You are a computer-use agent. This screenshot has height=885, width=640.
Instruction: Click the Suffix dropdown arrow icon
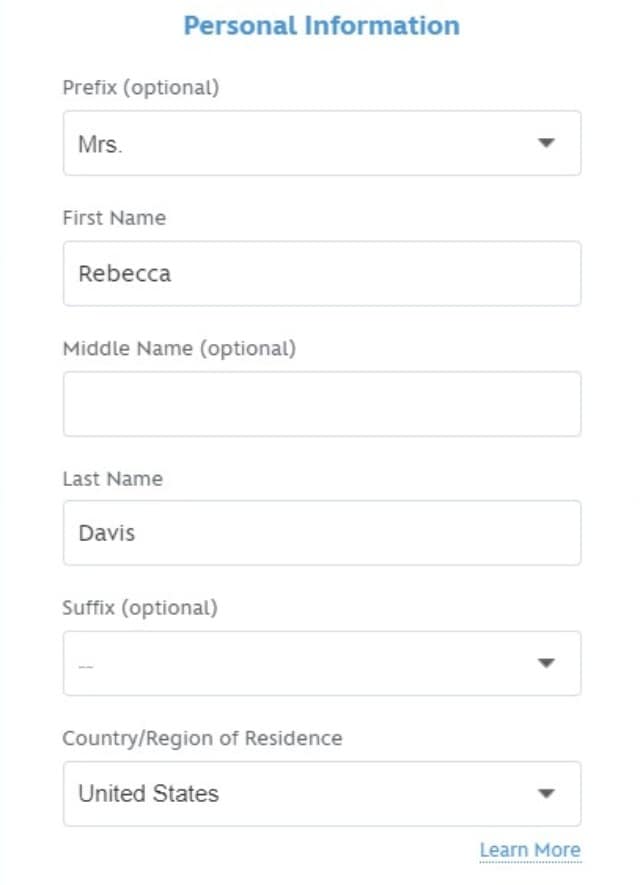tap(546, 663)
